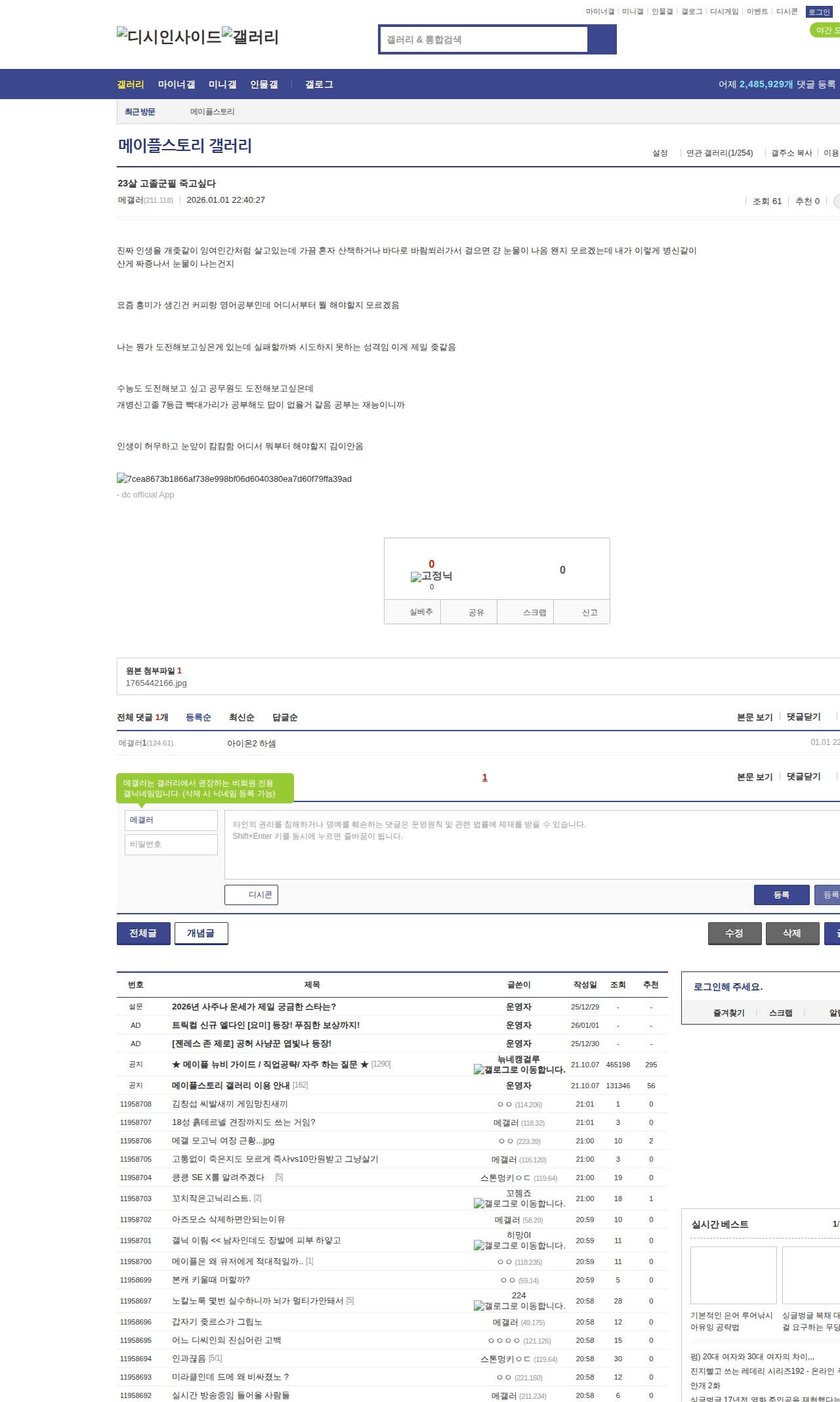Open post 메갤 모고닉 여장 근황...jpg
840x1402 pixels.
pos(223,1141)
